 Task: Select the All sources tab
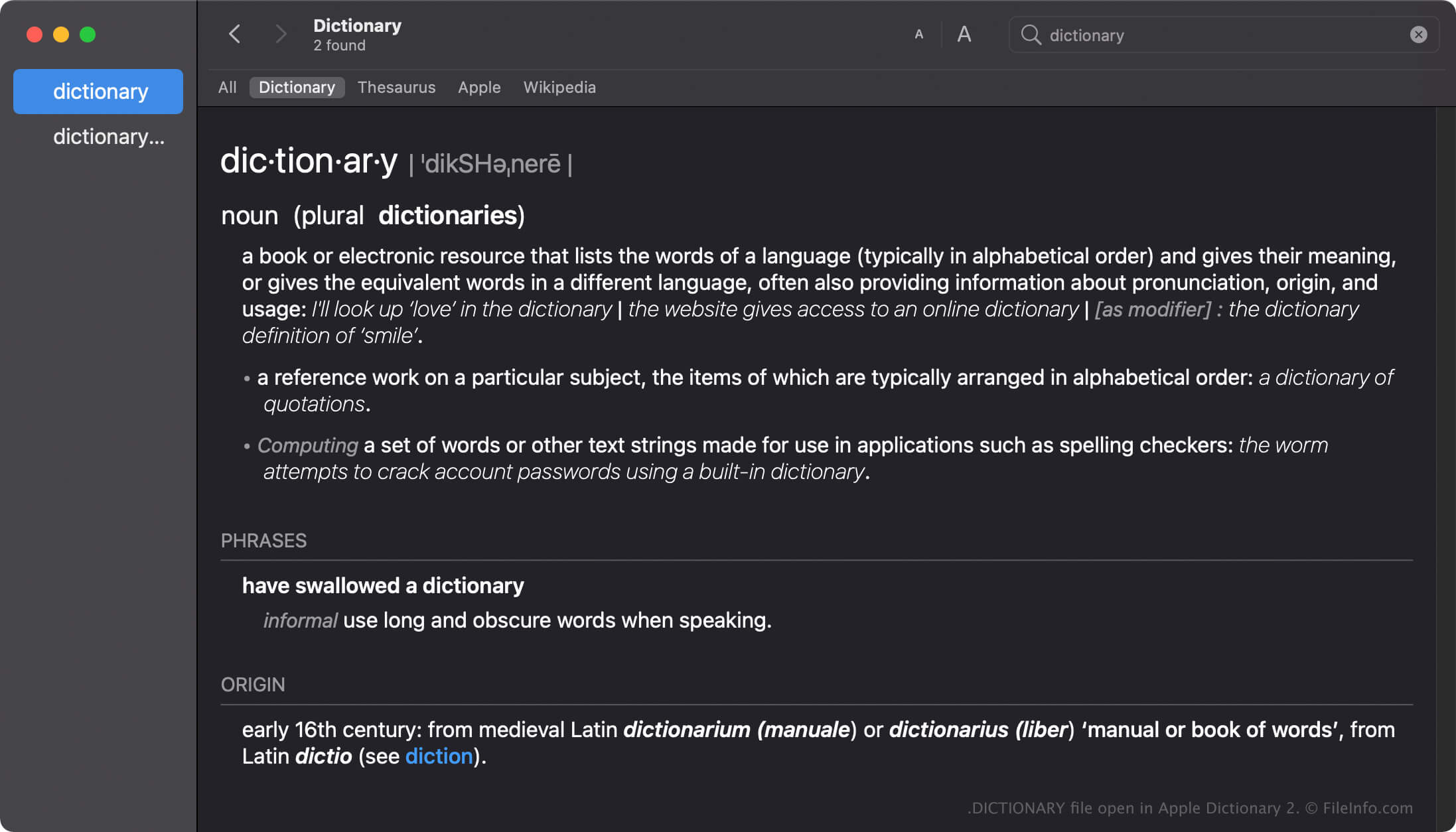click(x=228, y=87)
